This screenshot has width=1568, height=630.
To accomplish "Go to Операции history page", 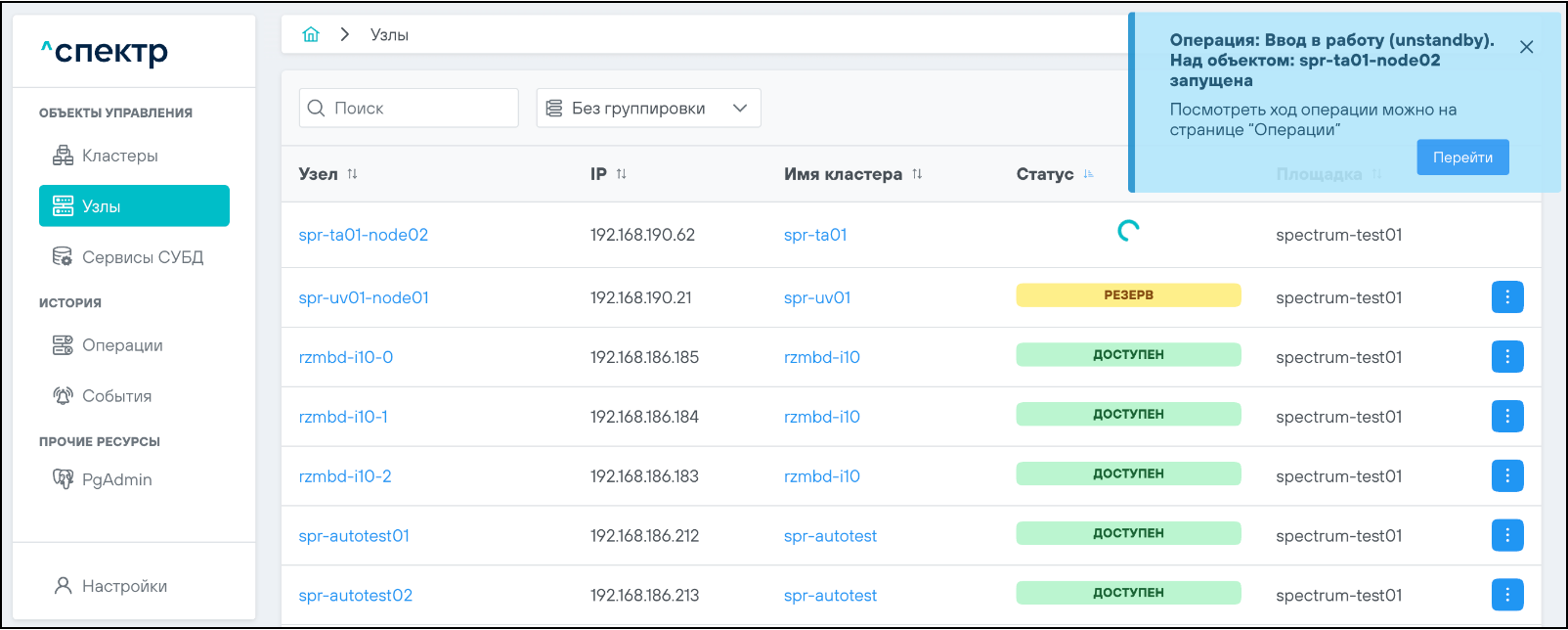I will point(121,345).
